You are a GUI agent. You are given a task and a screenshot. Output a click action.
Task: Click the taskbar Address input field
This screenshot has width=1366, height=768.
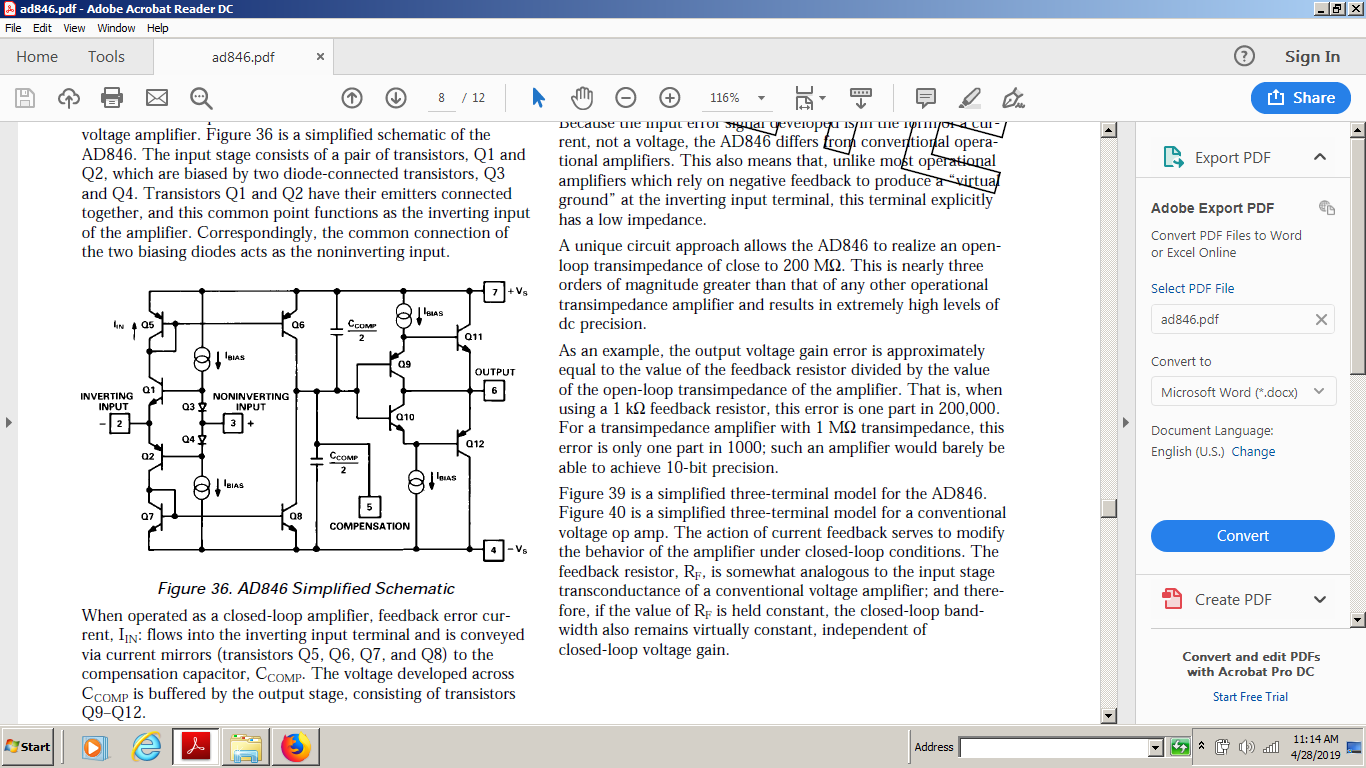[x=1054, y=747]
